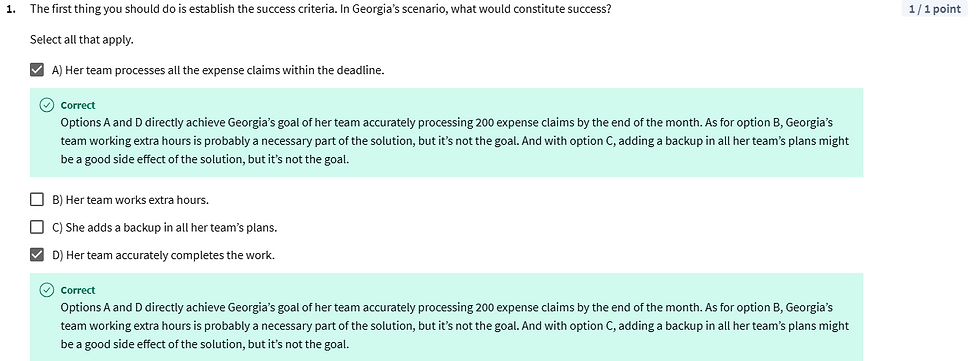This screenshot has width=980, height=361.
Task: Tick the checkbox for option C backup plans
Action: tap(37, 227)
